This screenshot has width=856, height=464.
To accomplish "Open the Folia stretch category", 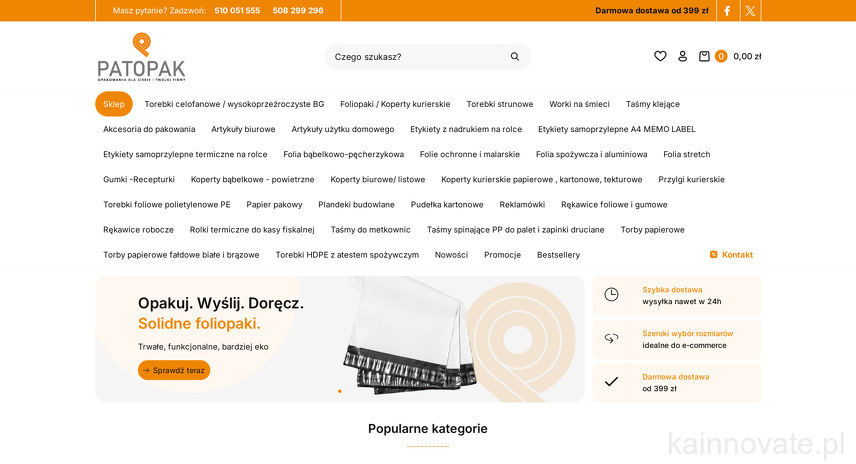I will pyautogui.click(x=686, y=154).
